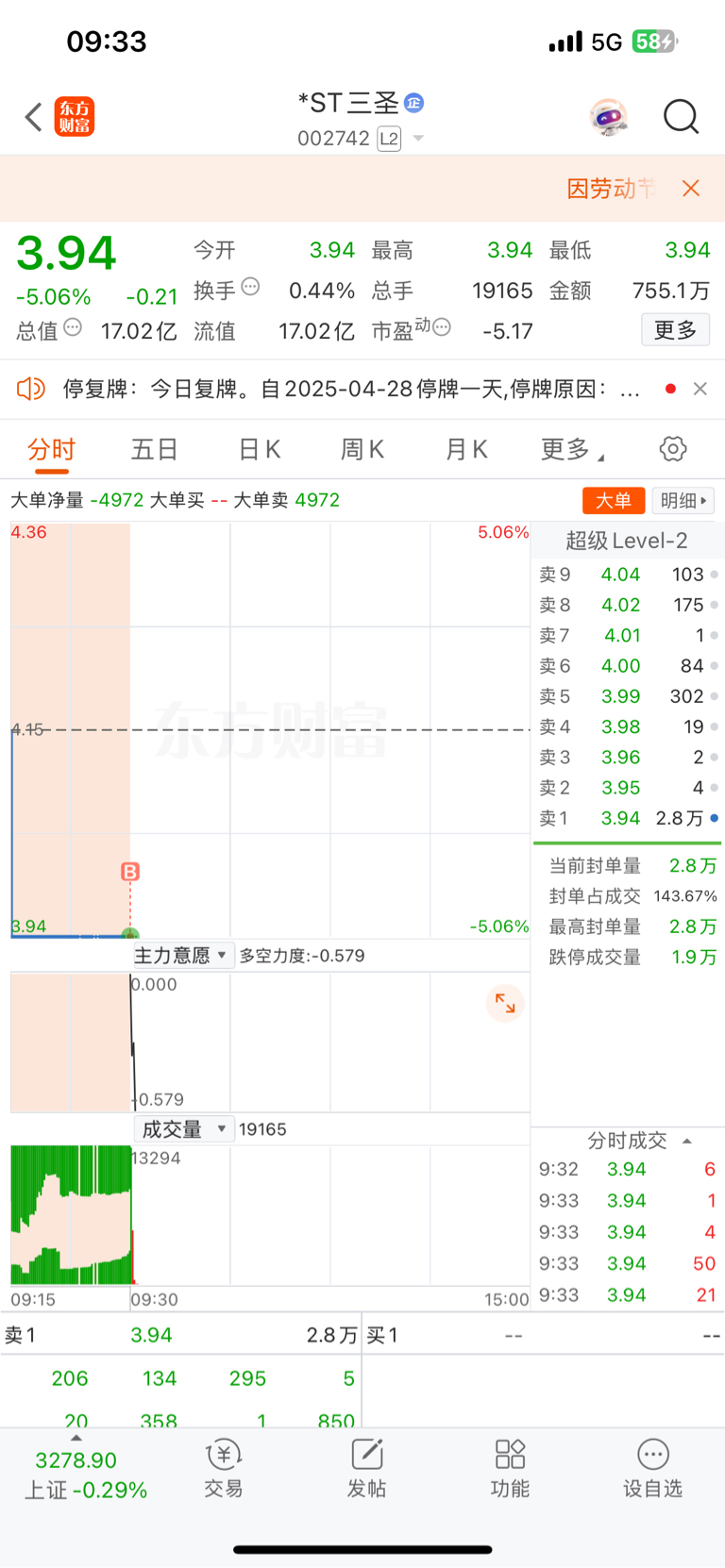
Task: Open the robot assistant avatar
Action: point(609,117)
